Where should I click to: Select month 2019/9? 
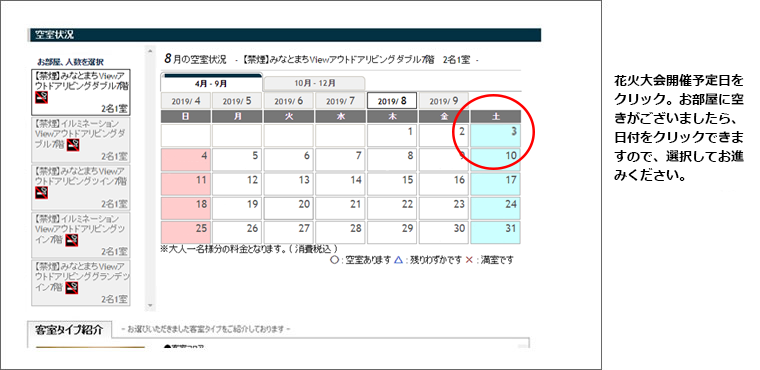coord(443,101)
